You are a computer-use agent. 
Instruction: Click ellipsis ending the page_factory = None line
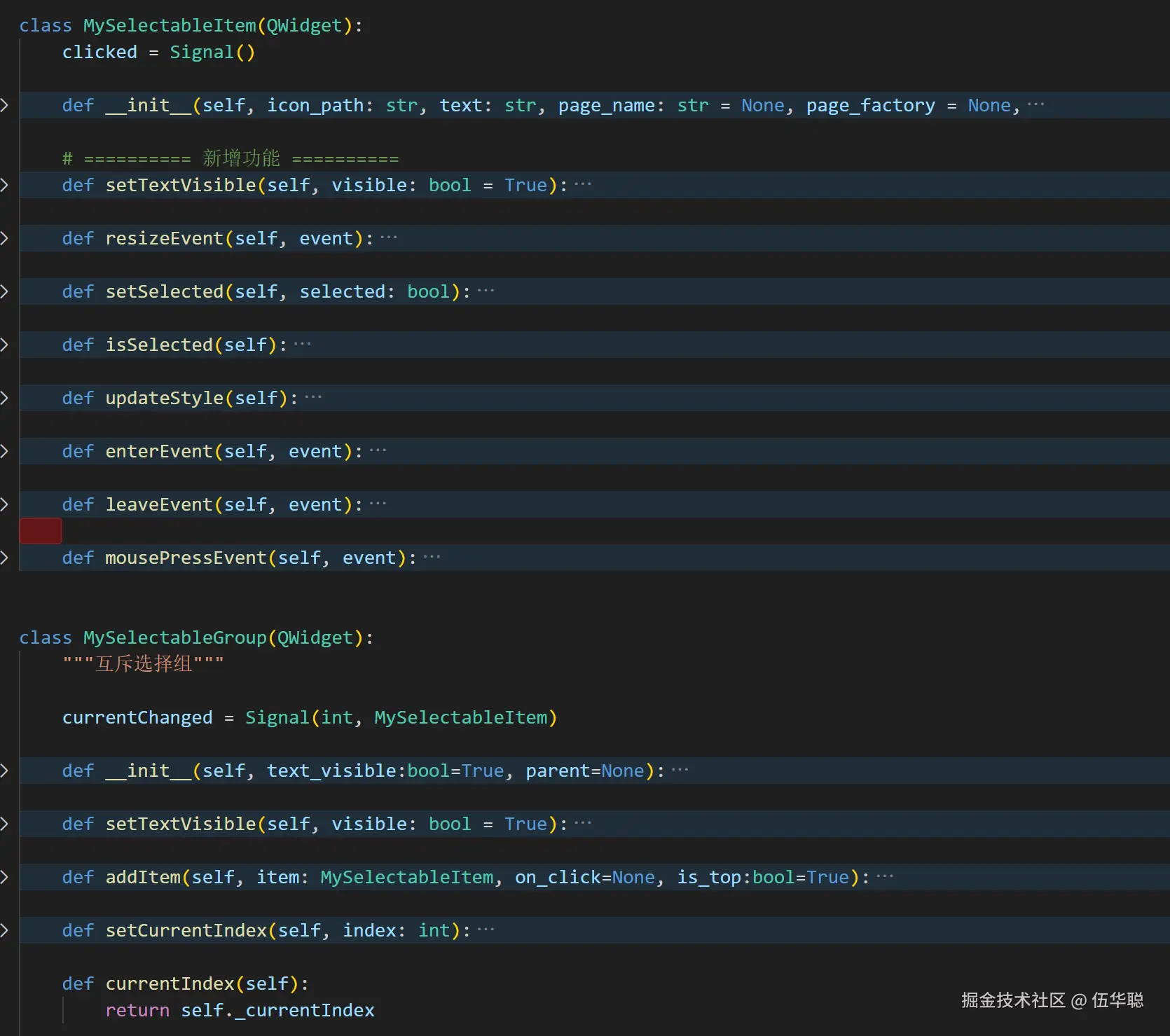coord(1035,105)
